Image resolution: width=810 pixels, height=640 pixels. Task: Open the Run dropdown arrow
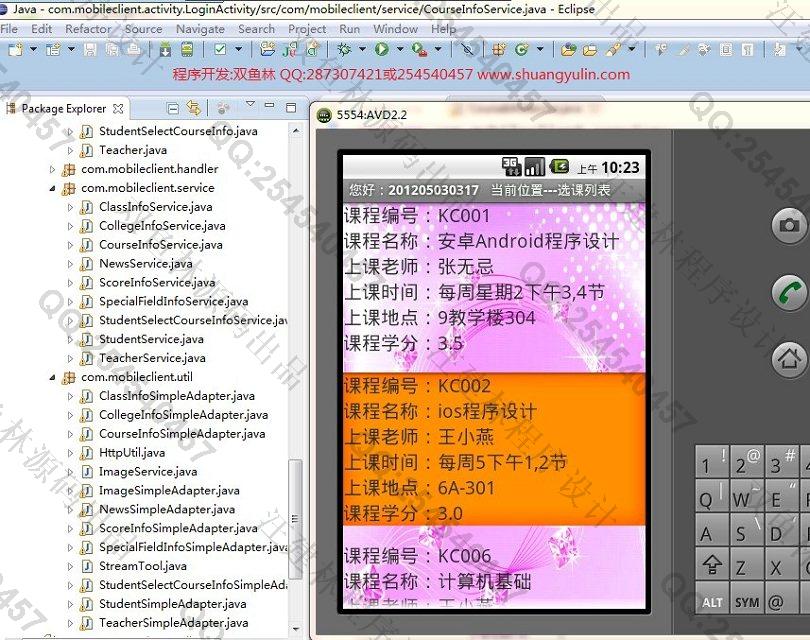click(x=400, y=50)
